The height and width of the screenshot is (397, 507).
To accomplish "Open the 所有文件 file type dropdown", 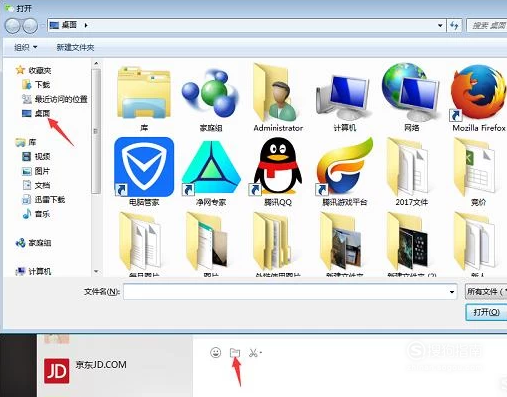I will pos(486,292).
